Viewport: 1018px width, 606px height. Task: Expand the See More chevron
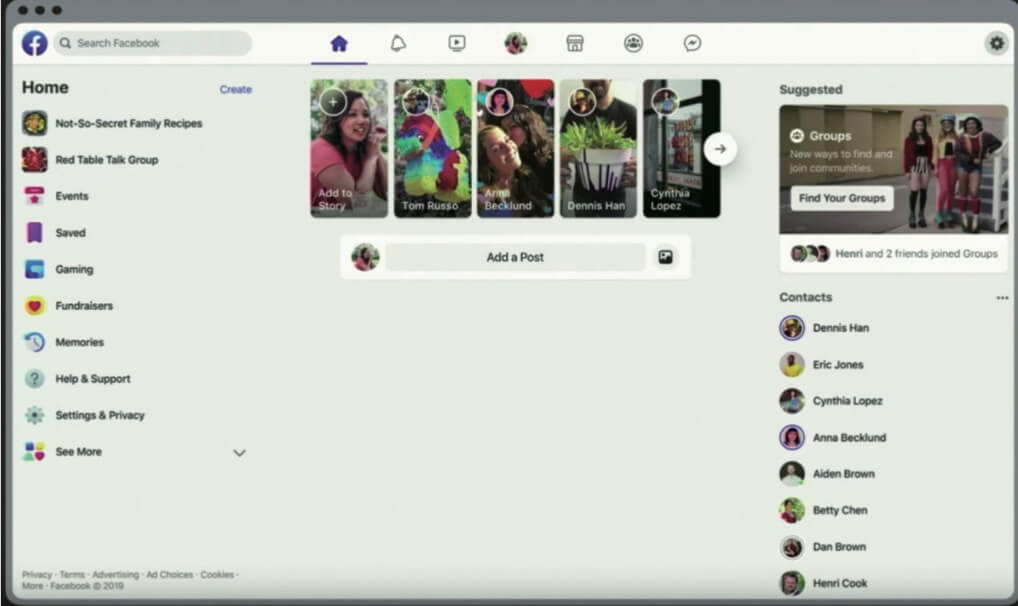click(240, 453)
